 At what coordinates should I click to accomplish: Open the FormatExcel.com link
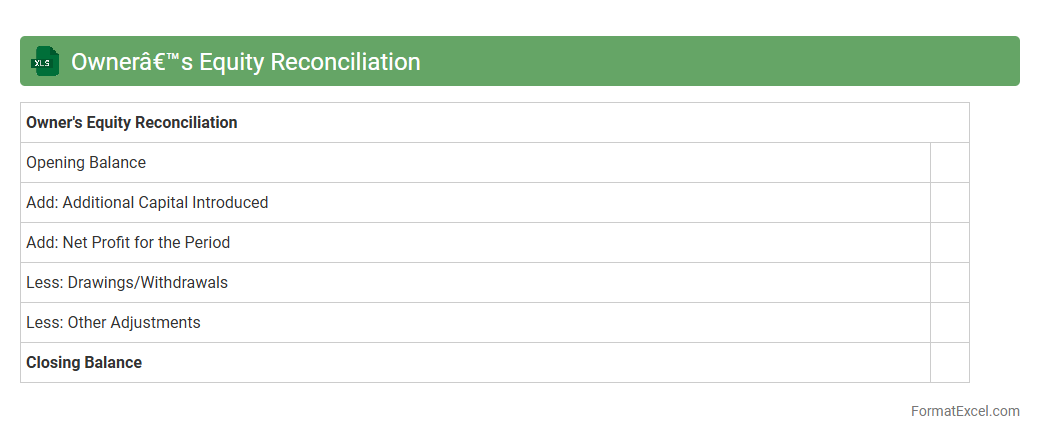coord(965,411)
